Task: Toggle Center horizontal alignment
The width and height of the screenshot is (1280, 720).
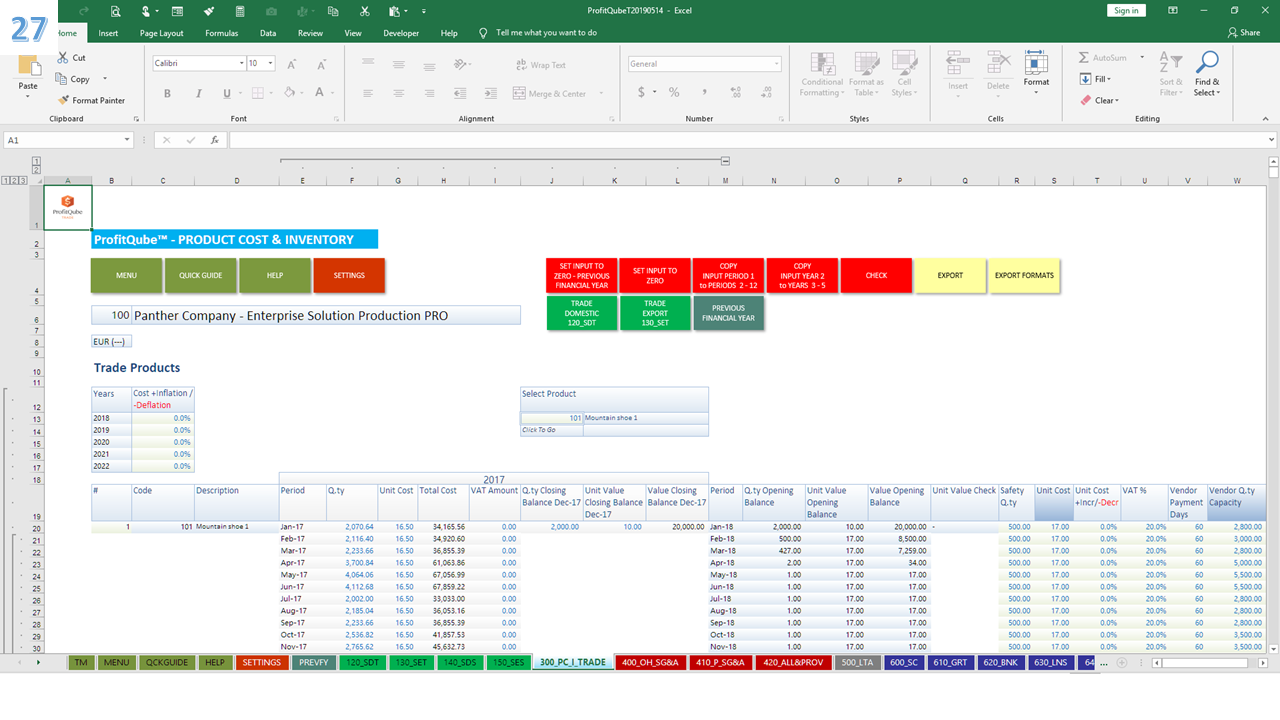Action: pyautogui.click(x=399, y=94)
